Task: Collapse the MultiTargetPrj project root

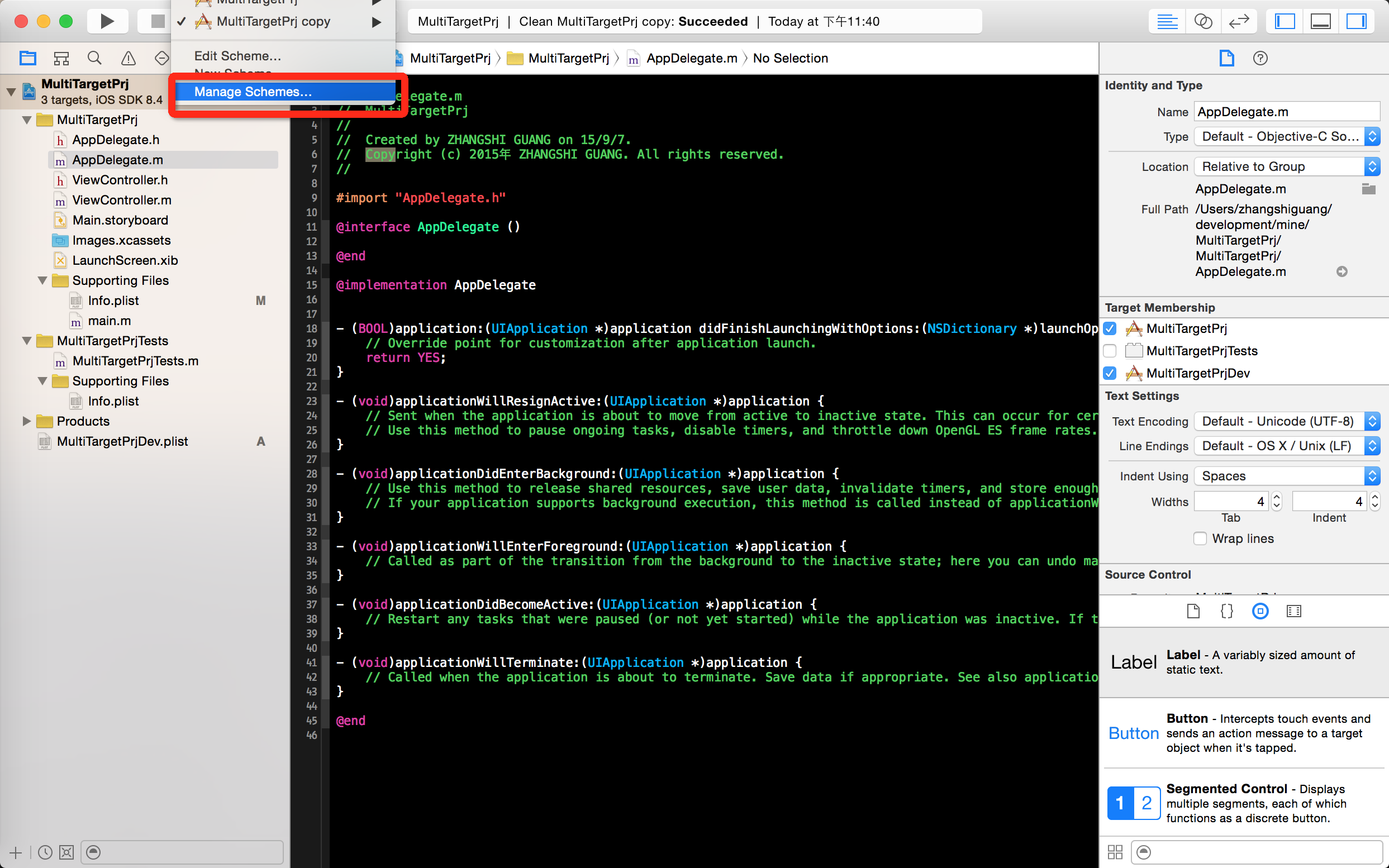Action: pos(11,91)
